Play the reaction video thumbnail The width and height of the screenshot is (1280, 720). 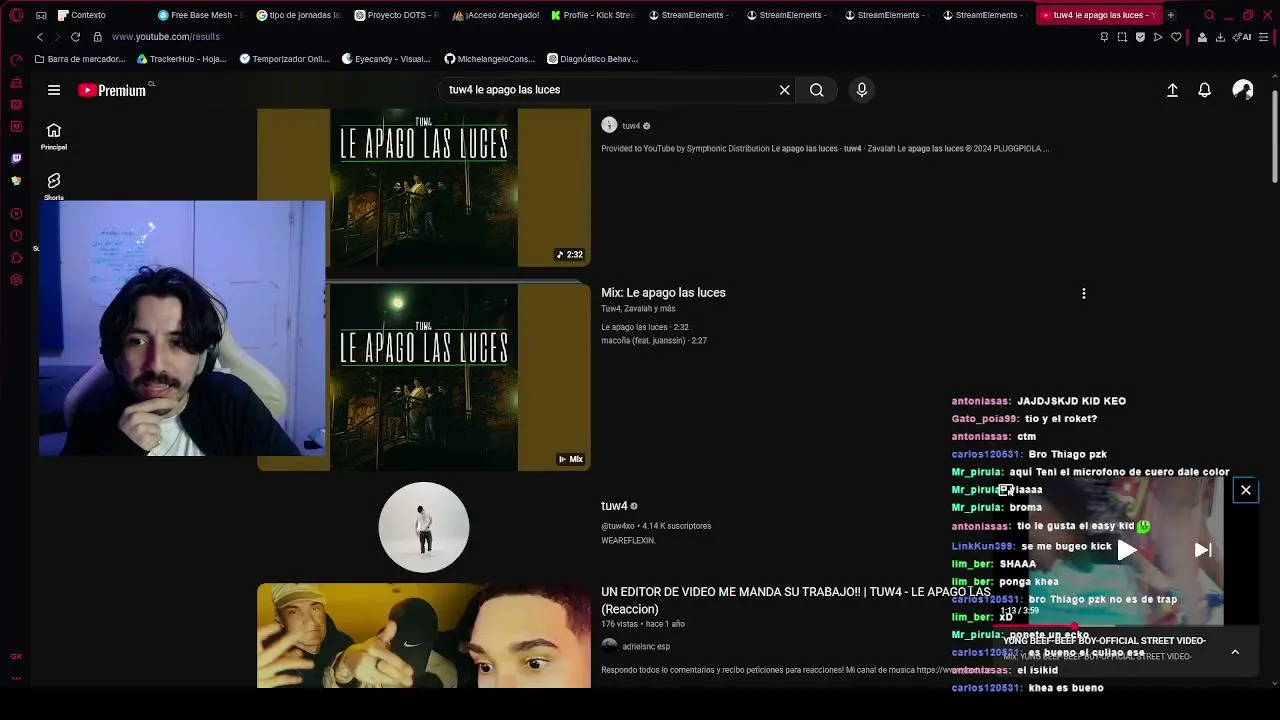424,636
